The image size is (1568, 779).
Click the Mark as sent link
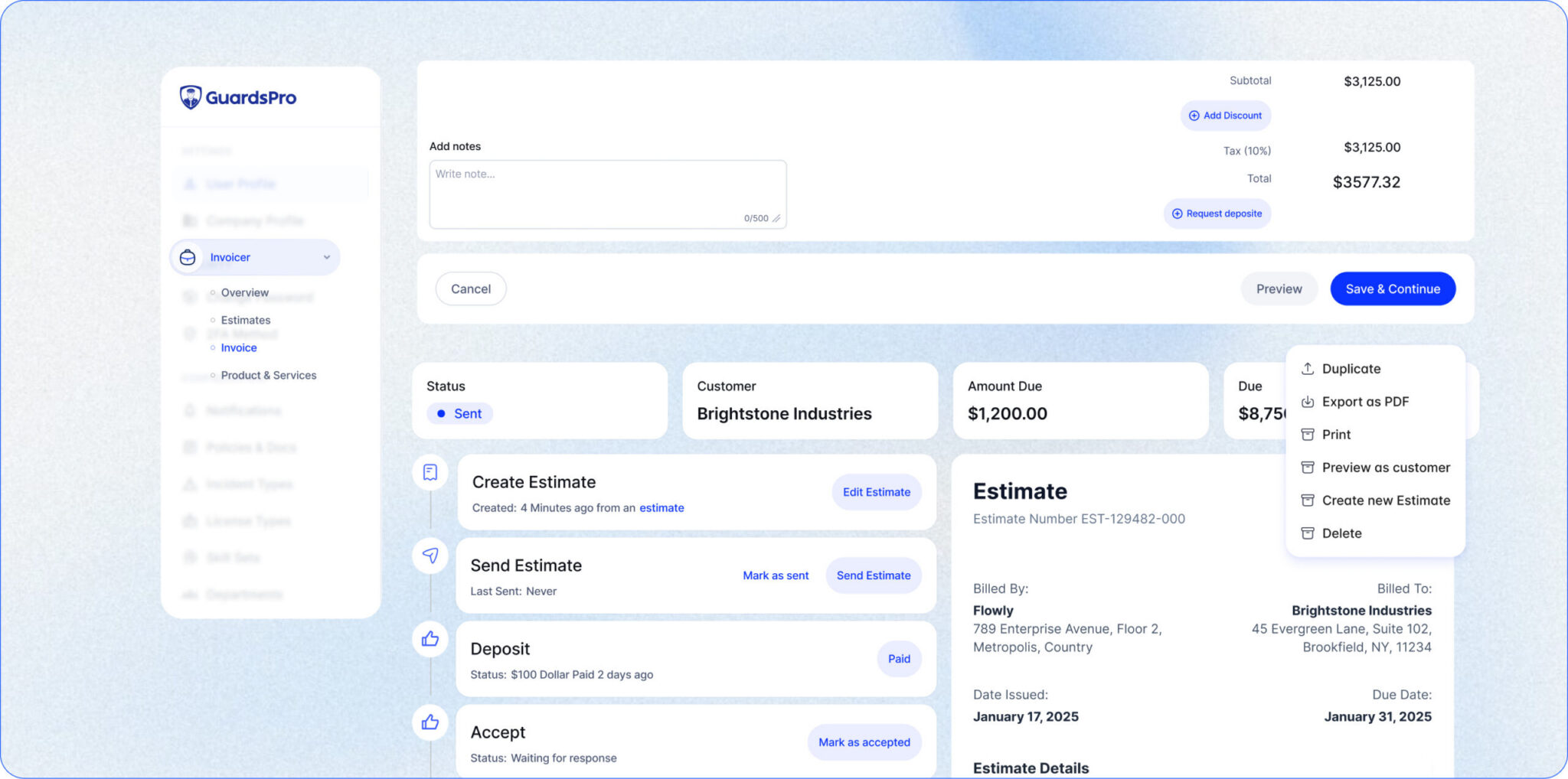tap(775, 575)
